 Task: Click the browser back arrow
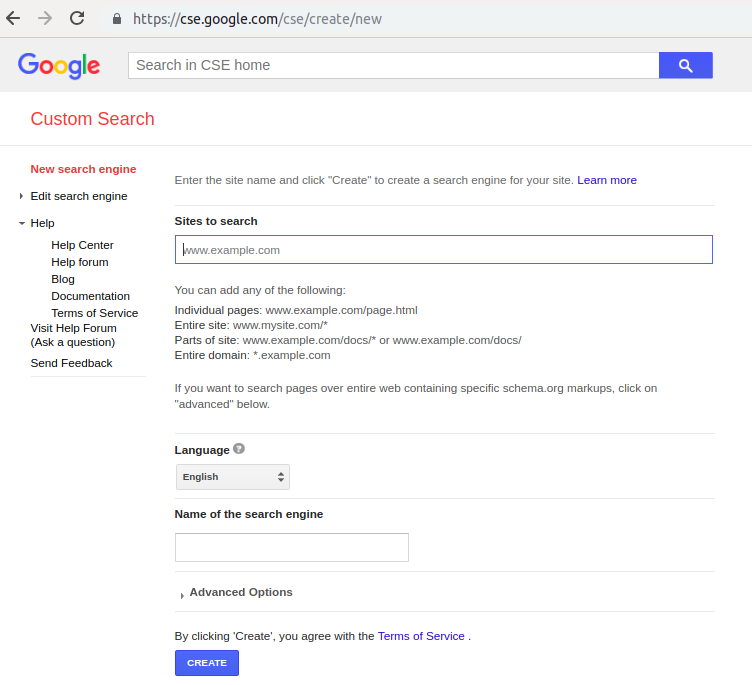point(13,19)
